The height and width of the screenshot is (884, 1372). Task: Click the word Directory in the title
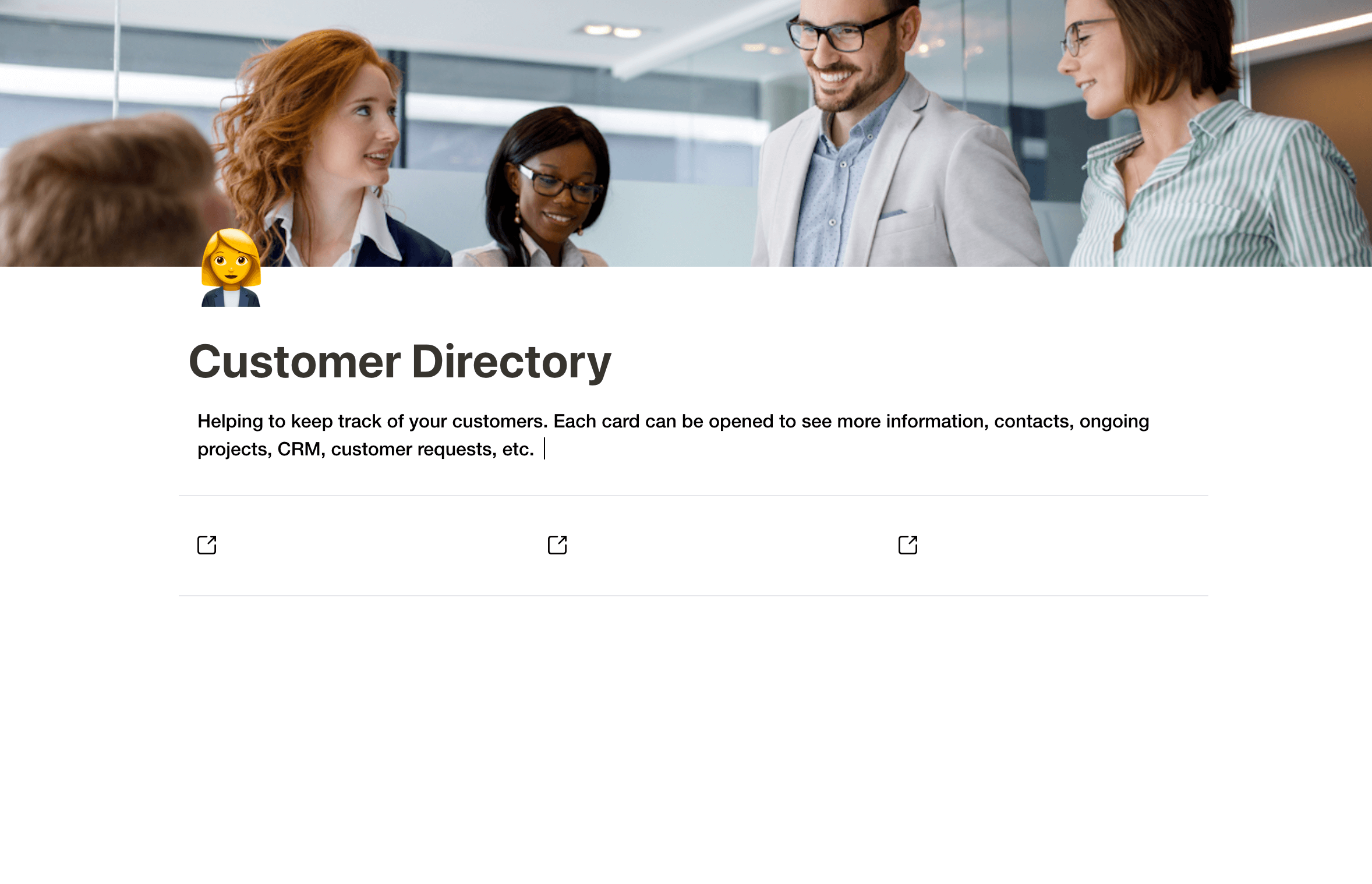pyautogui.click(x=511, y=362)
